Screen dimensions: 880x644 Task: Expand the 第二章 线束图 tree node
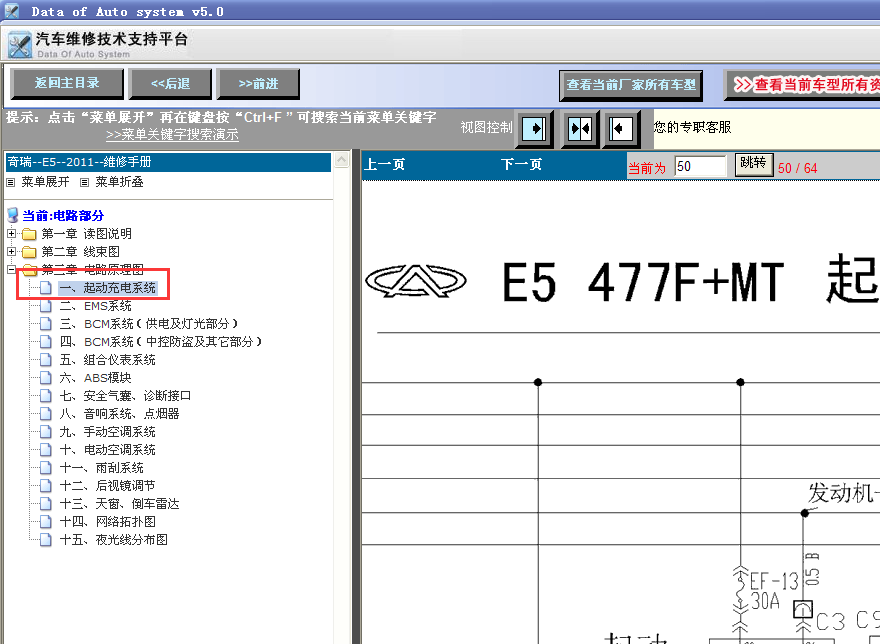(x=11, y=252)
